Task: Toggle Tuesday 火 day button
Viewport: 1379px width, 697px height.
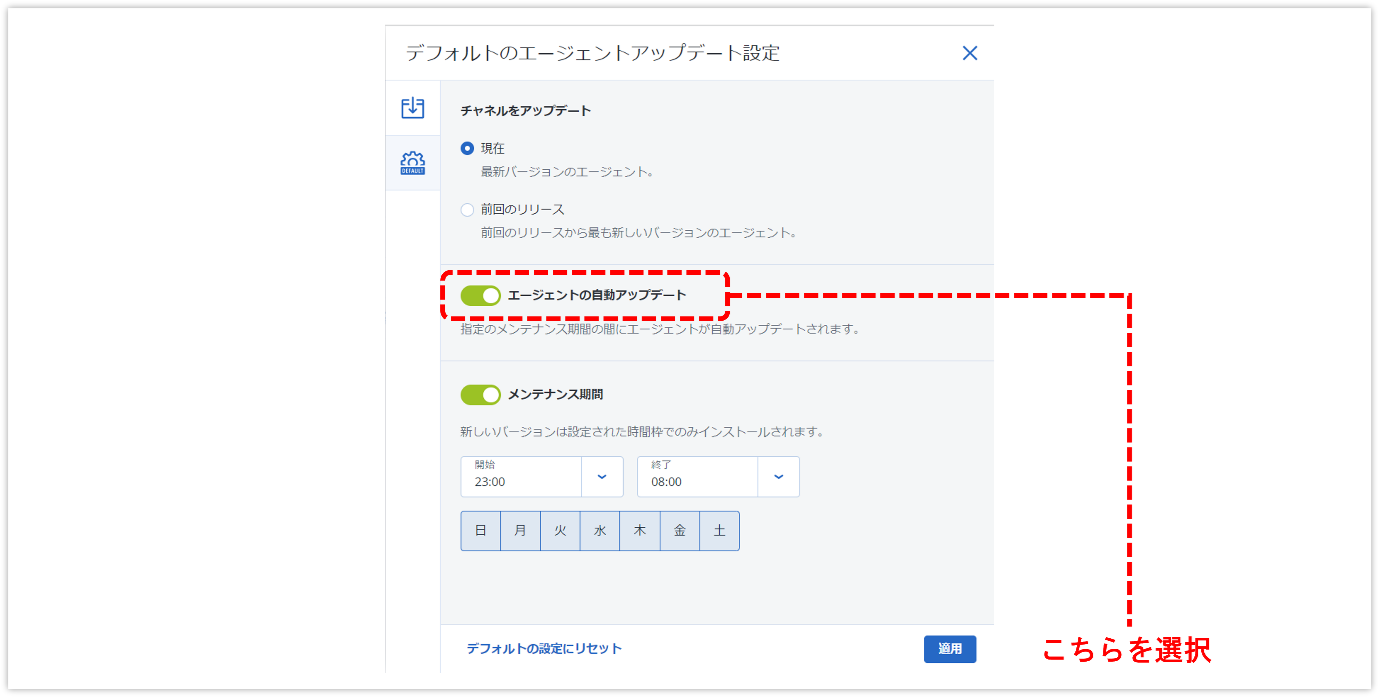Action: click(560, 531)
